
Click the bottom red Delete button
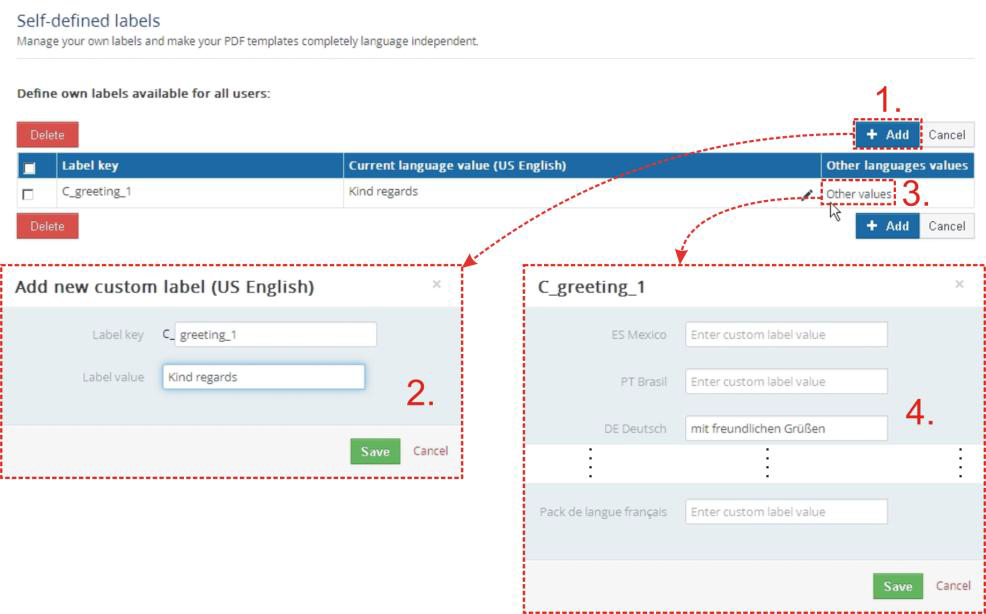(48, 226)
